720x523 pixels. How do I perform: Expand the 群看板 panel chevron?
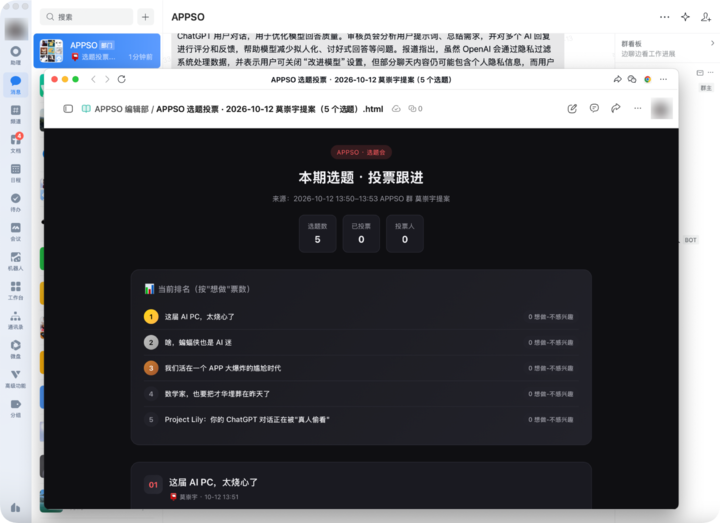[x=712, y=43]
